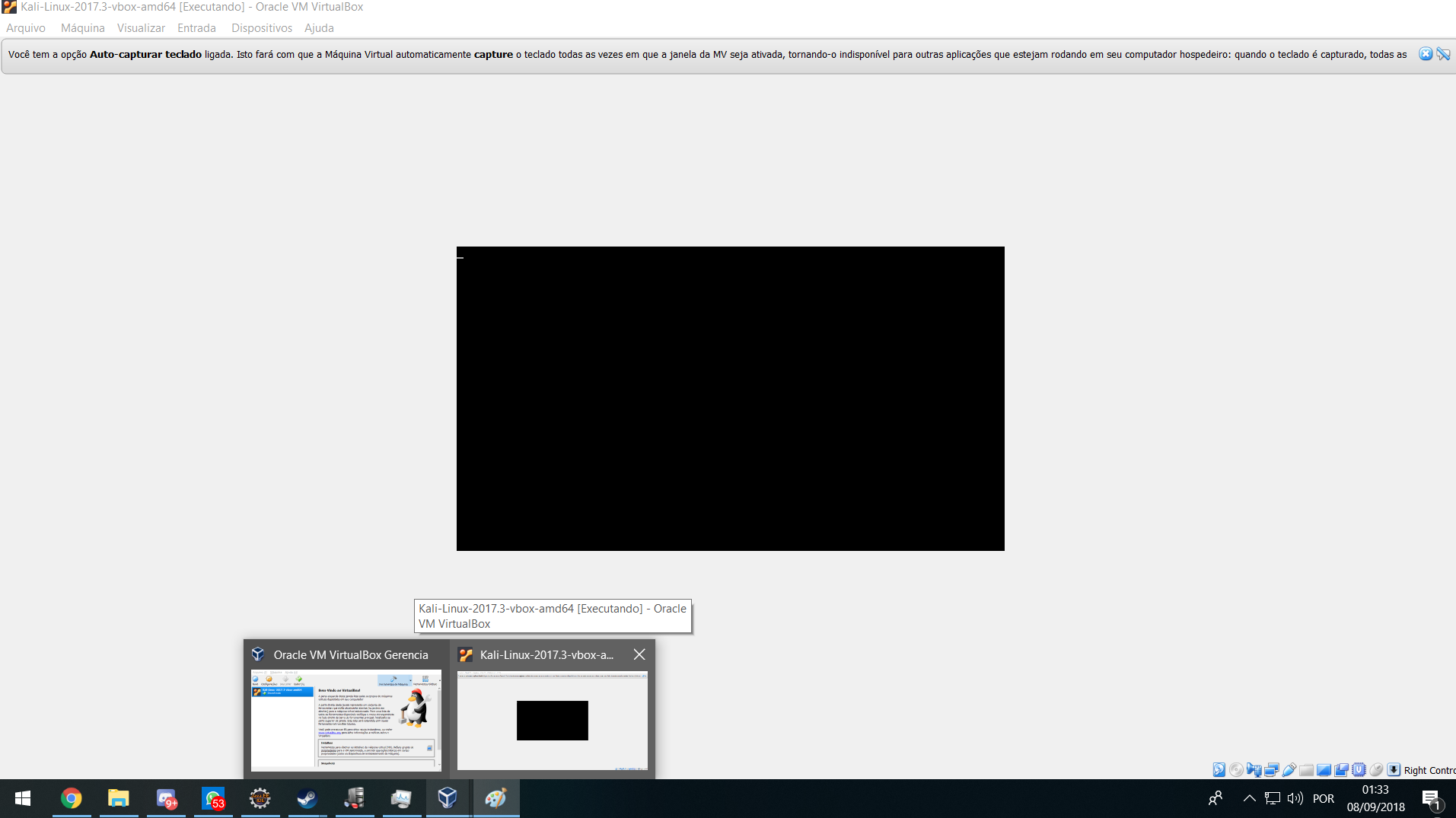The width and height of the screenshot is (1456, 818).
Task: Open the Dispositivos menu
Action: pyautogui.click(x=262, y=28)
